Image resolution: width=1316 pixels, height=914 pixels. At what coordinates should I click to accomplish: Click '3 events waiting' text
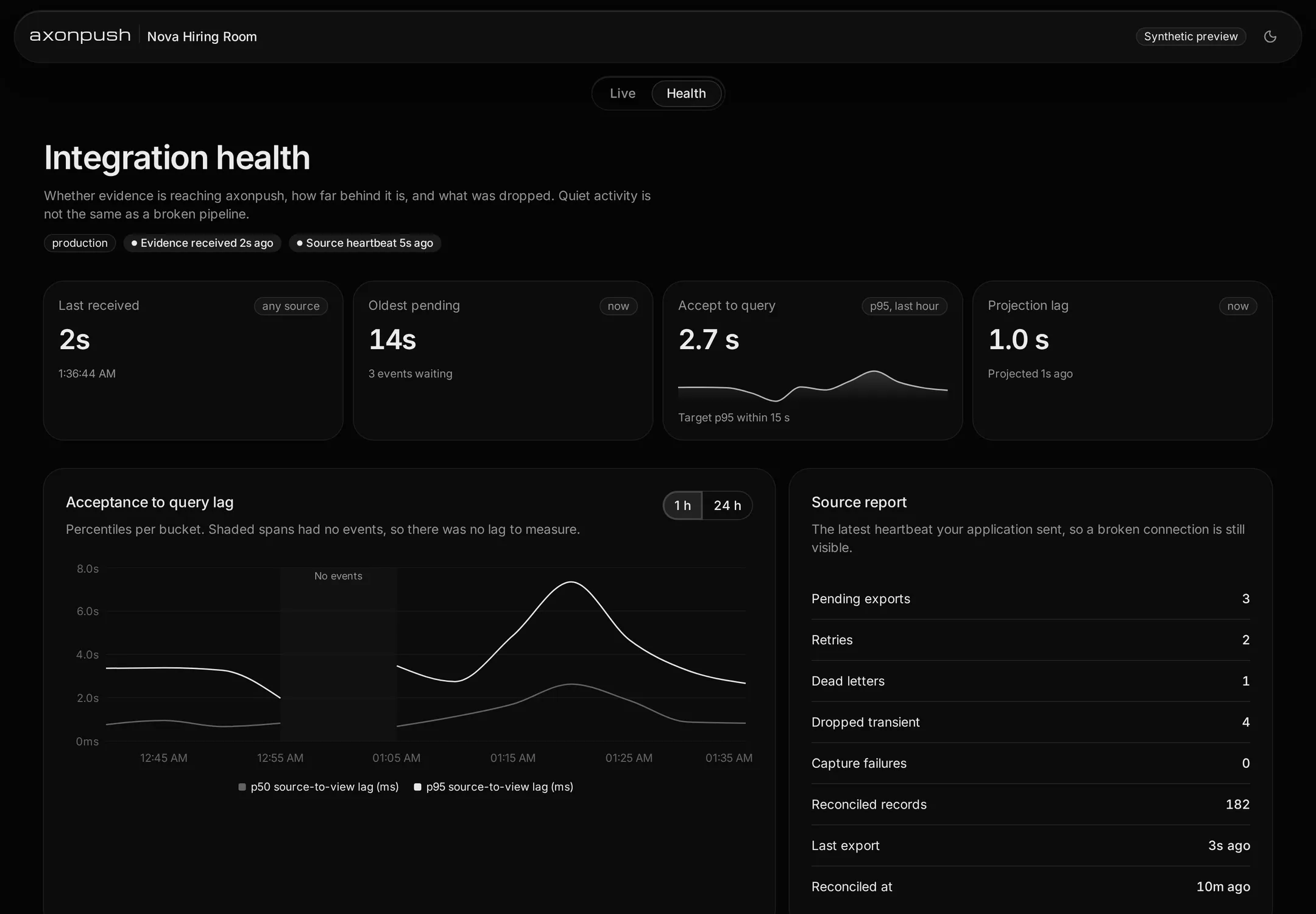(410, 374)
